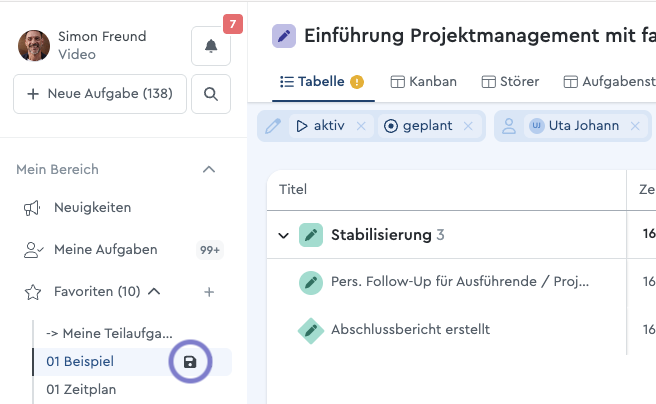The width and height of the screenshot is (656, 404).
Task: Remove the geplant filter chip
Action: pyautogui.click(x=468, y=126)
